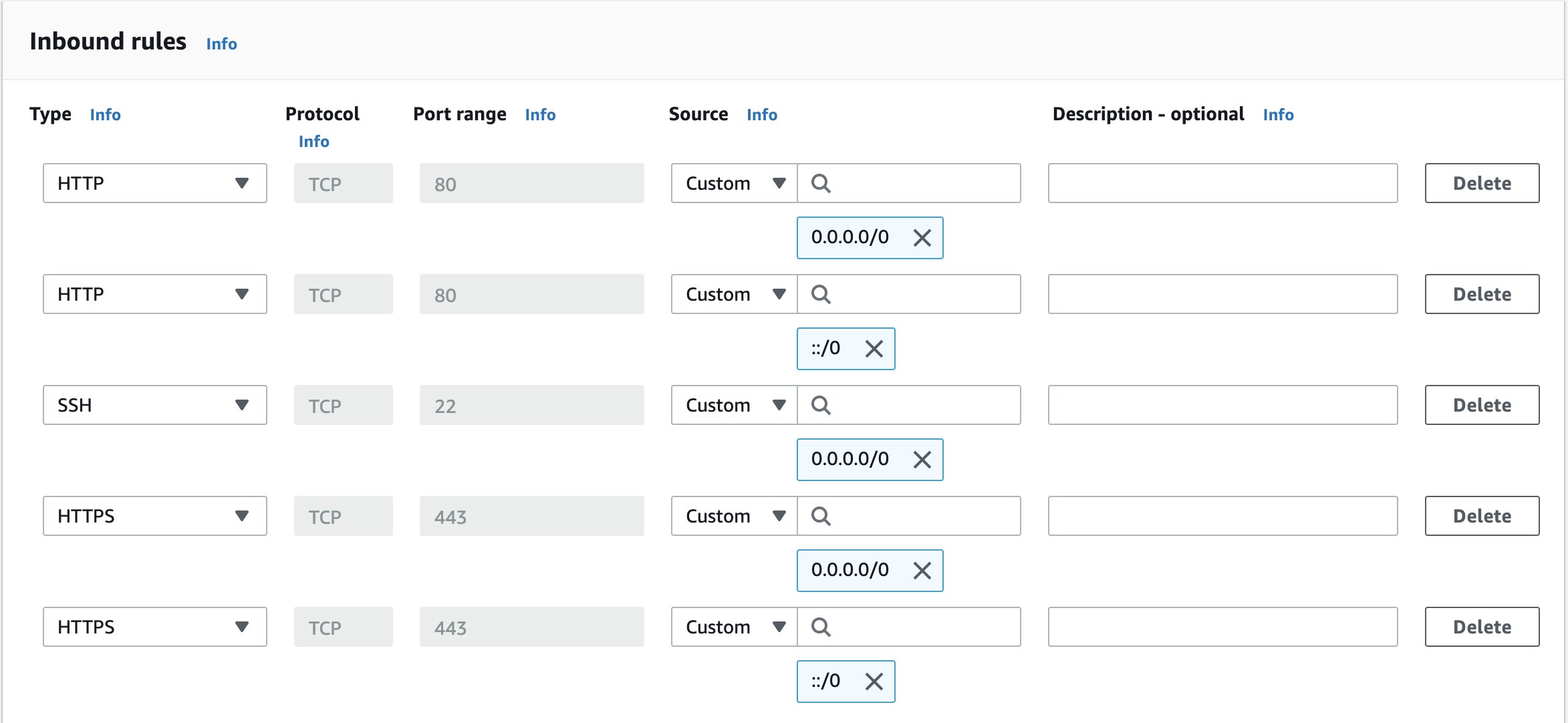Expand Custom source dropdown for SSH rule

734,405
